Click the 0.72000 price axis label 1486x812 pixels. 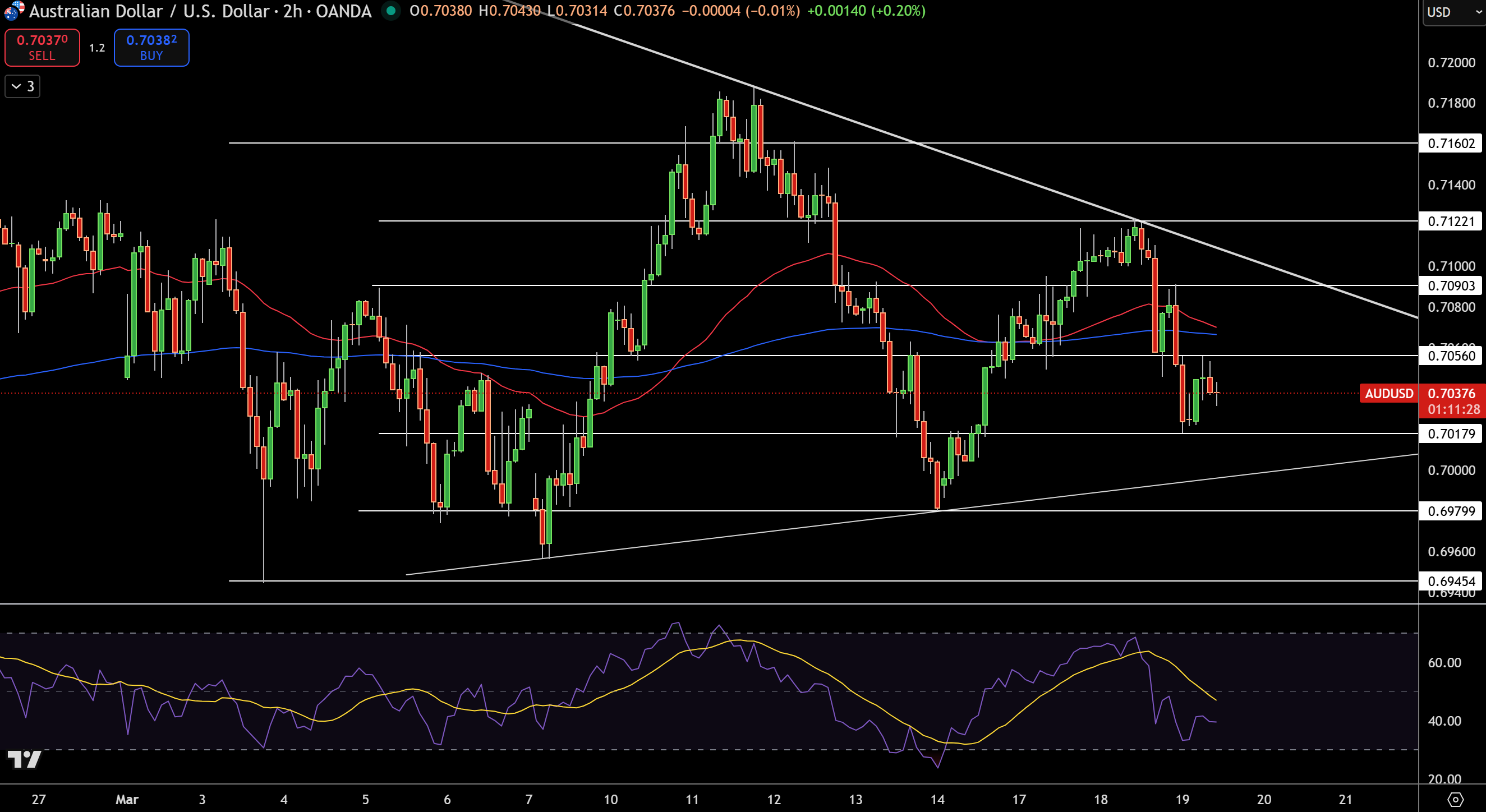(x=1451, y=62)
